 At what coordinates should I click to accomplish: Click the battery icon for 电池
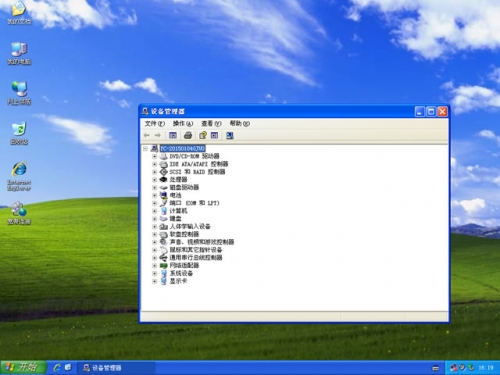tap(163, 195)
